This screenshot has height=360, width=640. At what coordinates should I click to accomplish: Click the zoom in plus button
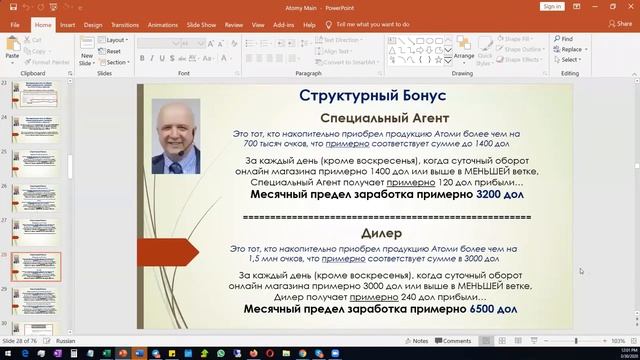(x=605, y=341)
